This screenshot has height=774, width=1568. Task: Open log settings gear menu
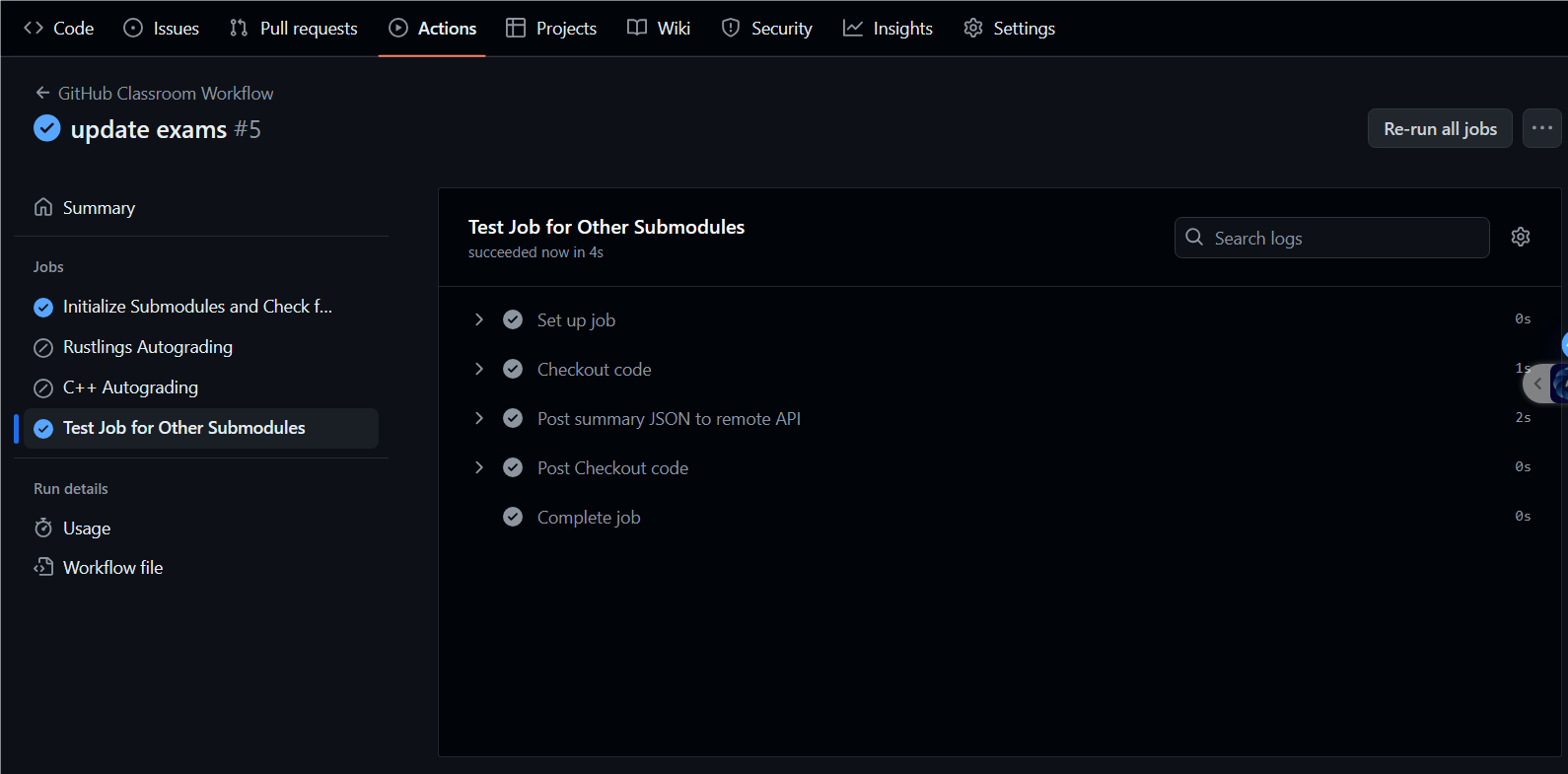[1521, 237]
